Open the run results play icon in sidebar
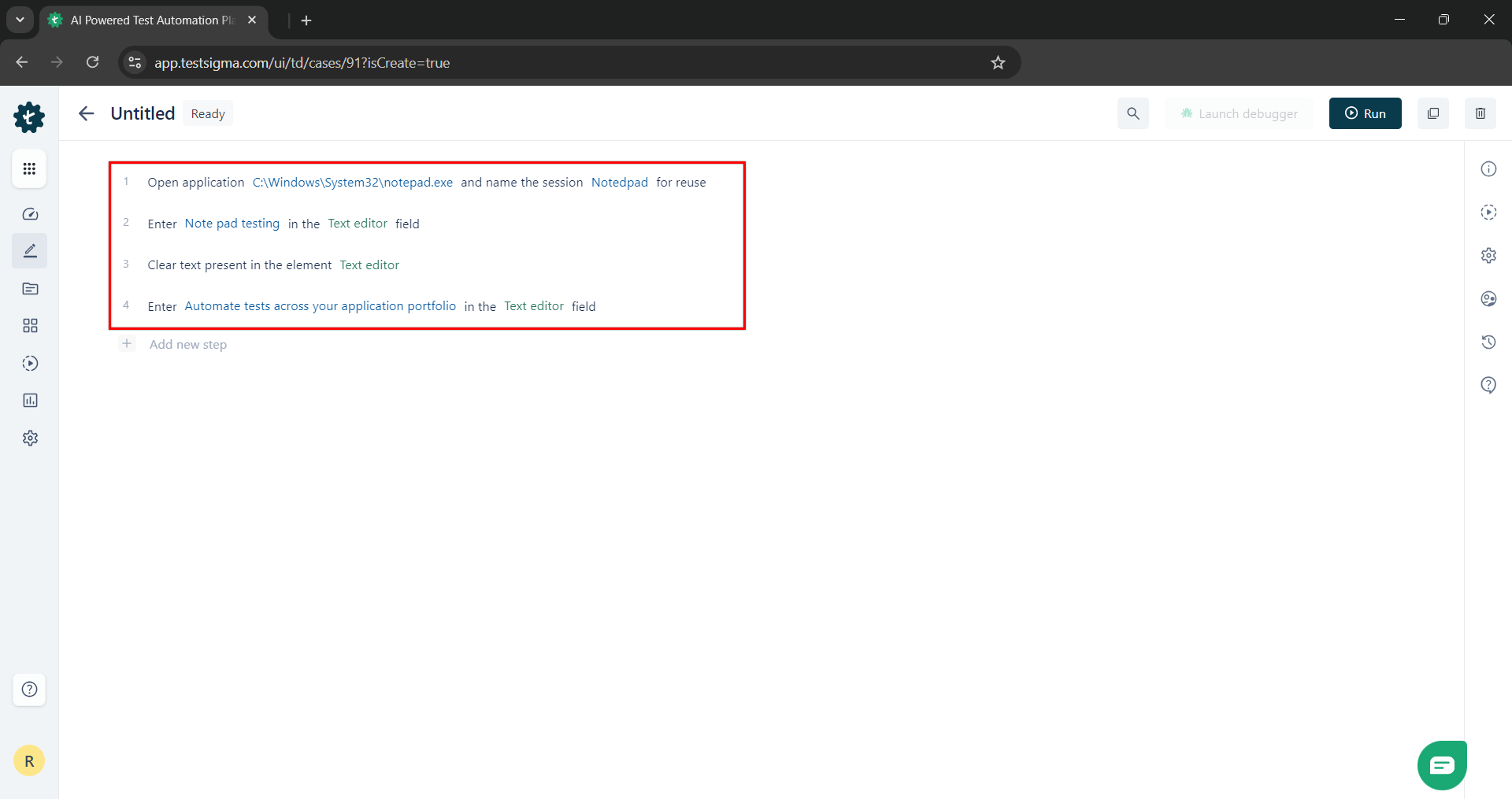The image size is (1512, 799). click(x=30, y=364)
